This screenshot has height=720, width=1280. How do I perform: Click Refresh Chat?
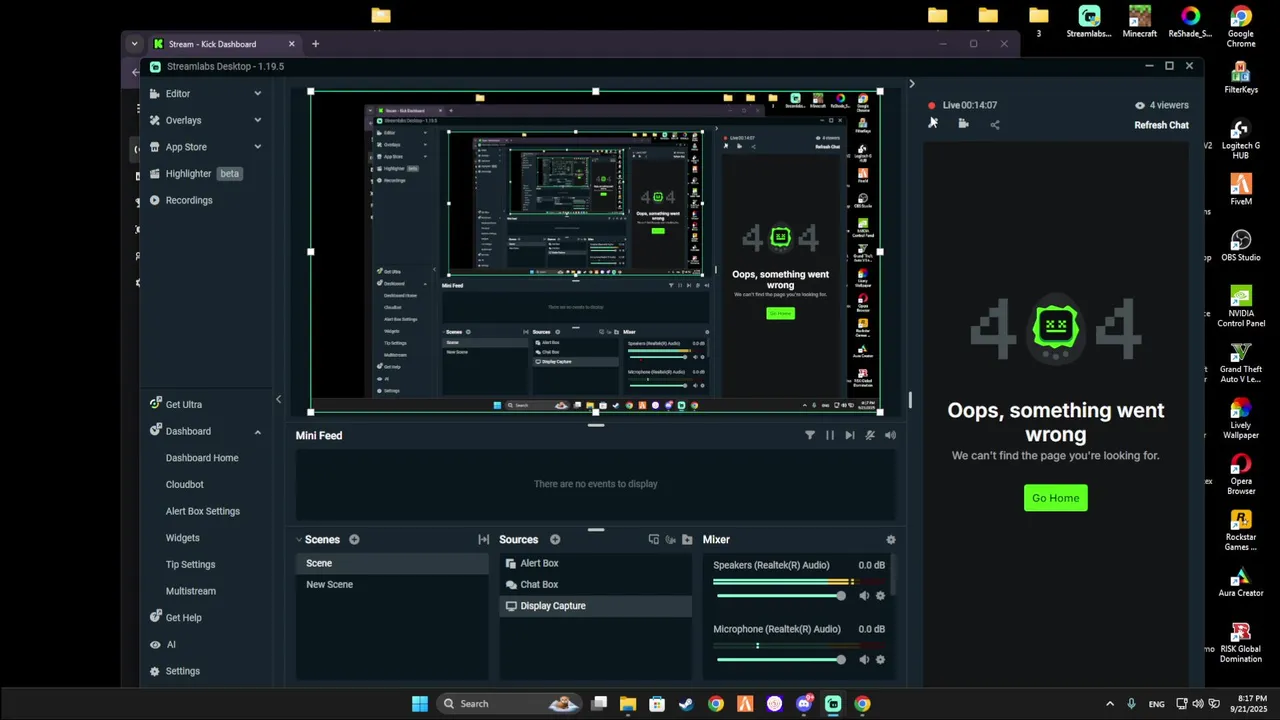pyautogui.click(x=1161, y=125)
